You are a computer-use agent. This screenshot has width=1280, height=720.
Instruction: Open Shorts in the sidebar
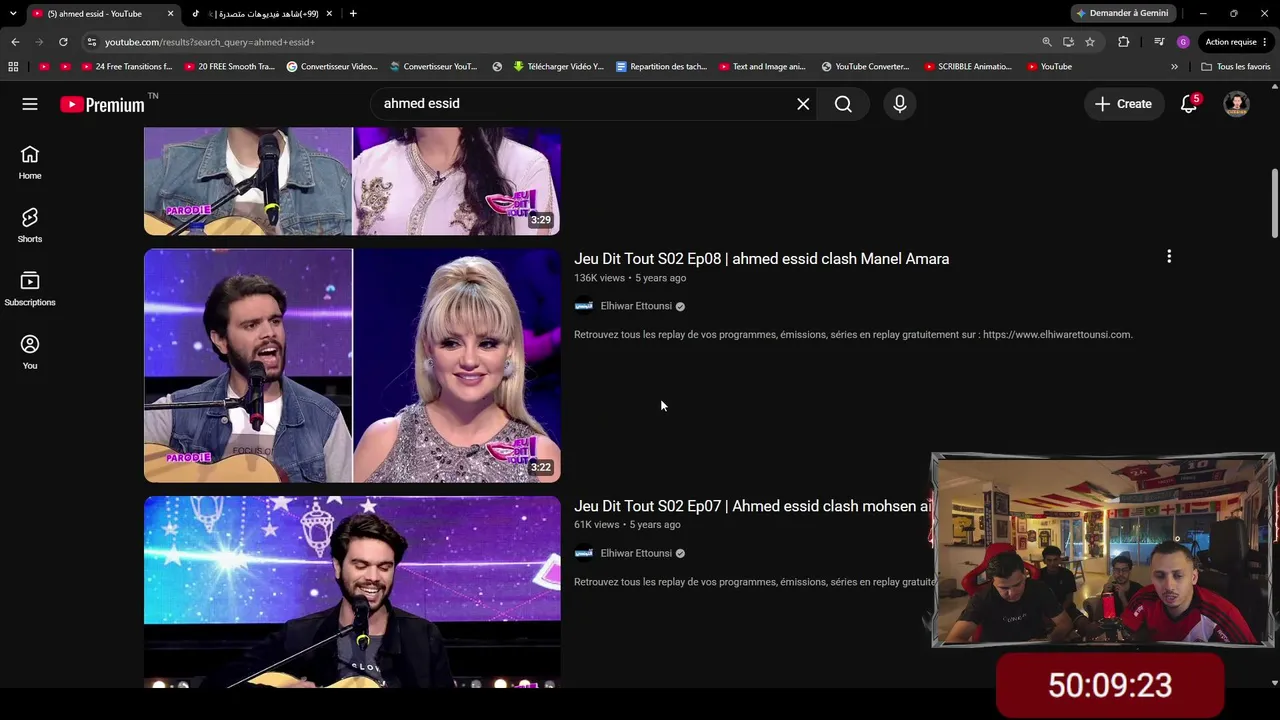[30, 225]
